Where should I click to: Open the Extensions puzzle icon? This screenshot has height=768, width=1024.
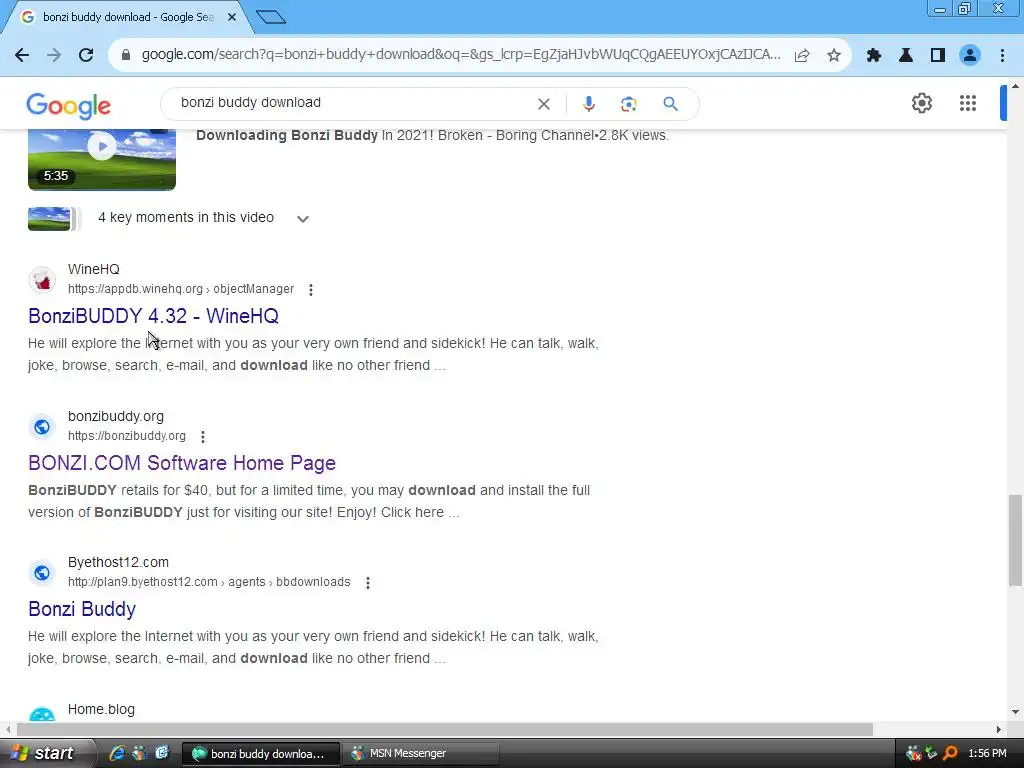(874, 56)
